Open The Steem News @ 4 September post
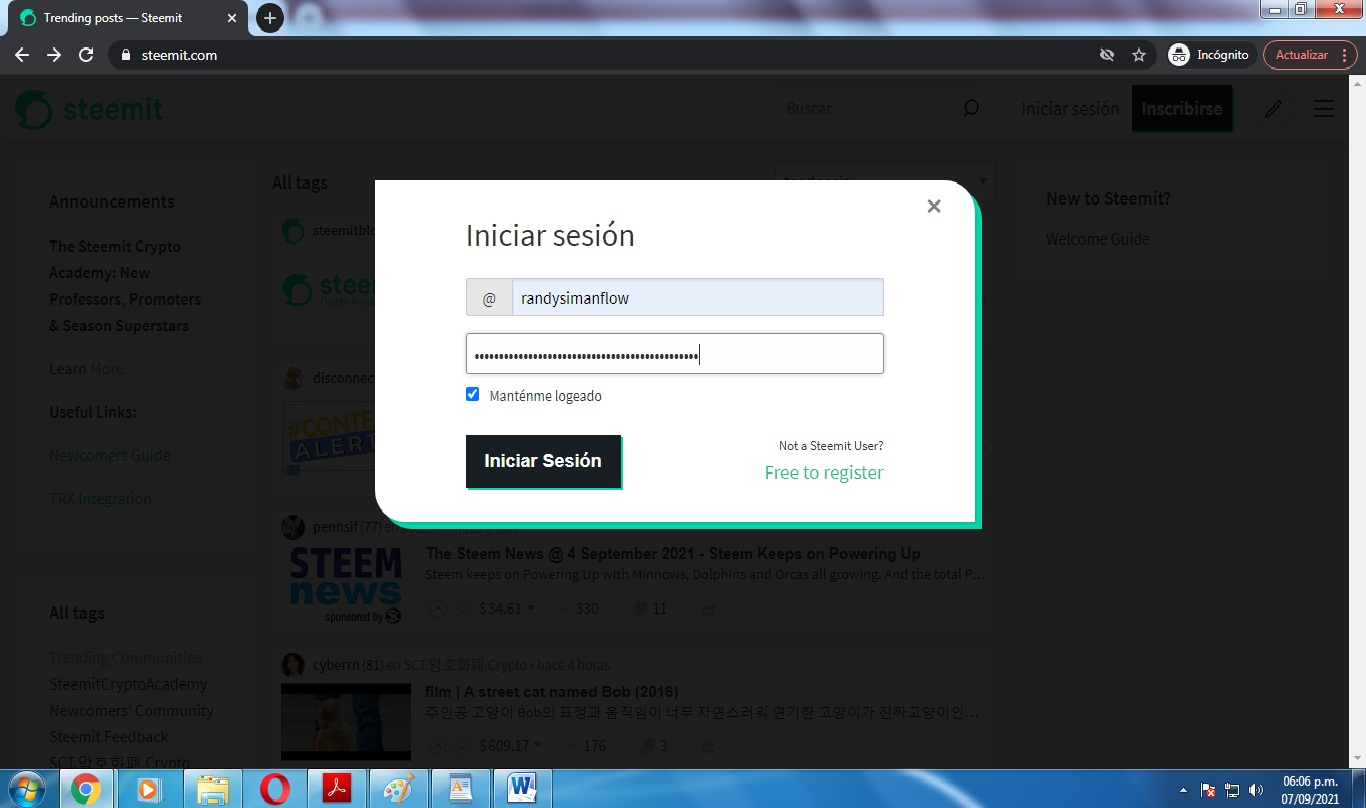The height and width of the screenshot is (808, 1366). 673,553
